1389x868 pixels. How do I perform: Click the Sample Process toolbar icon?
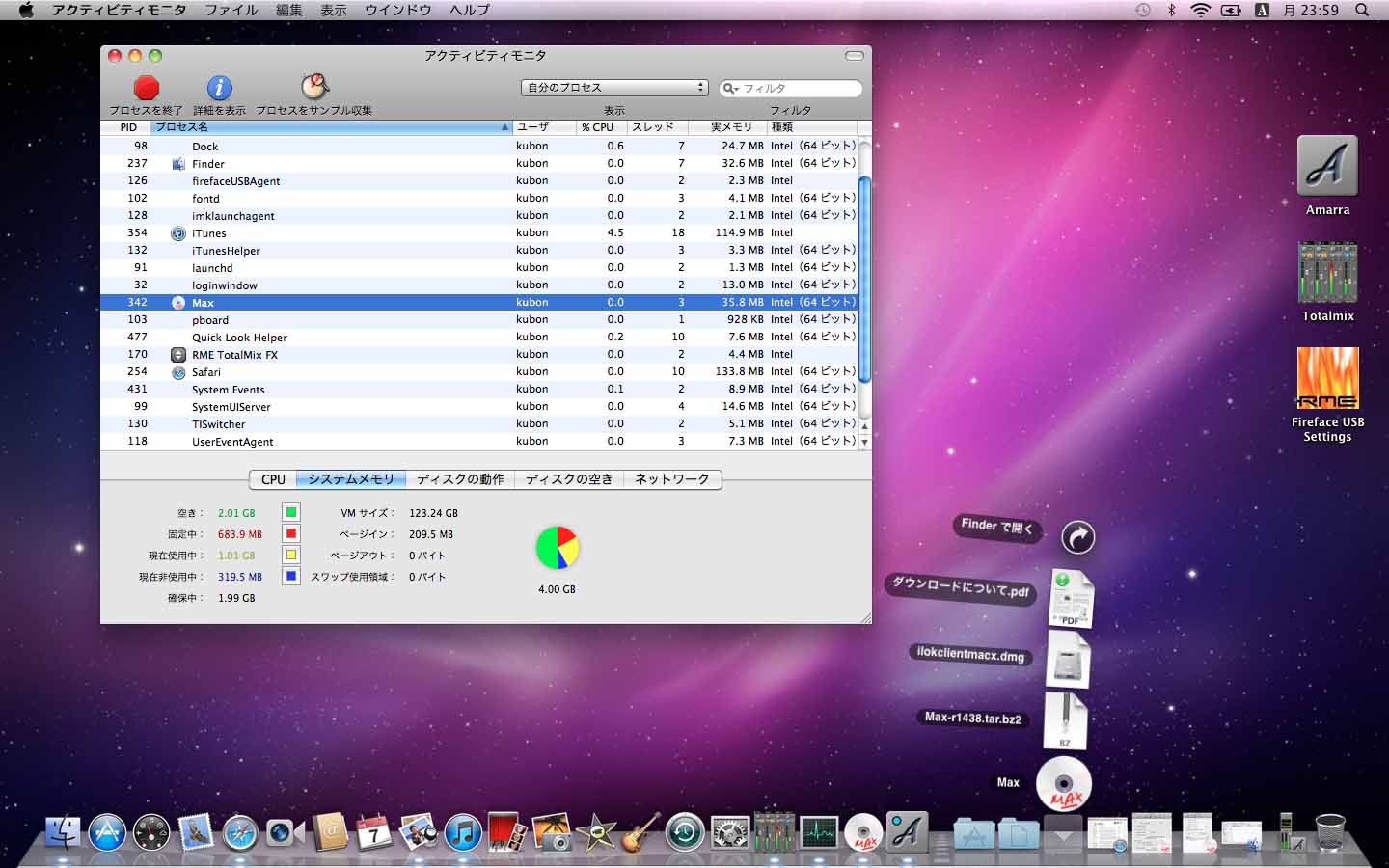[x=314, y=87]
